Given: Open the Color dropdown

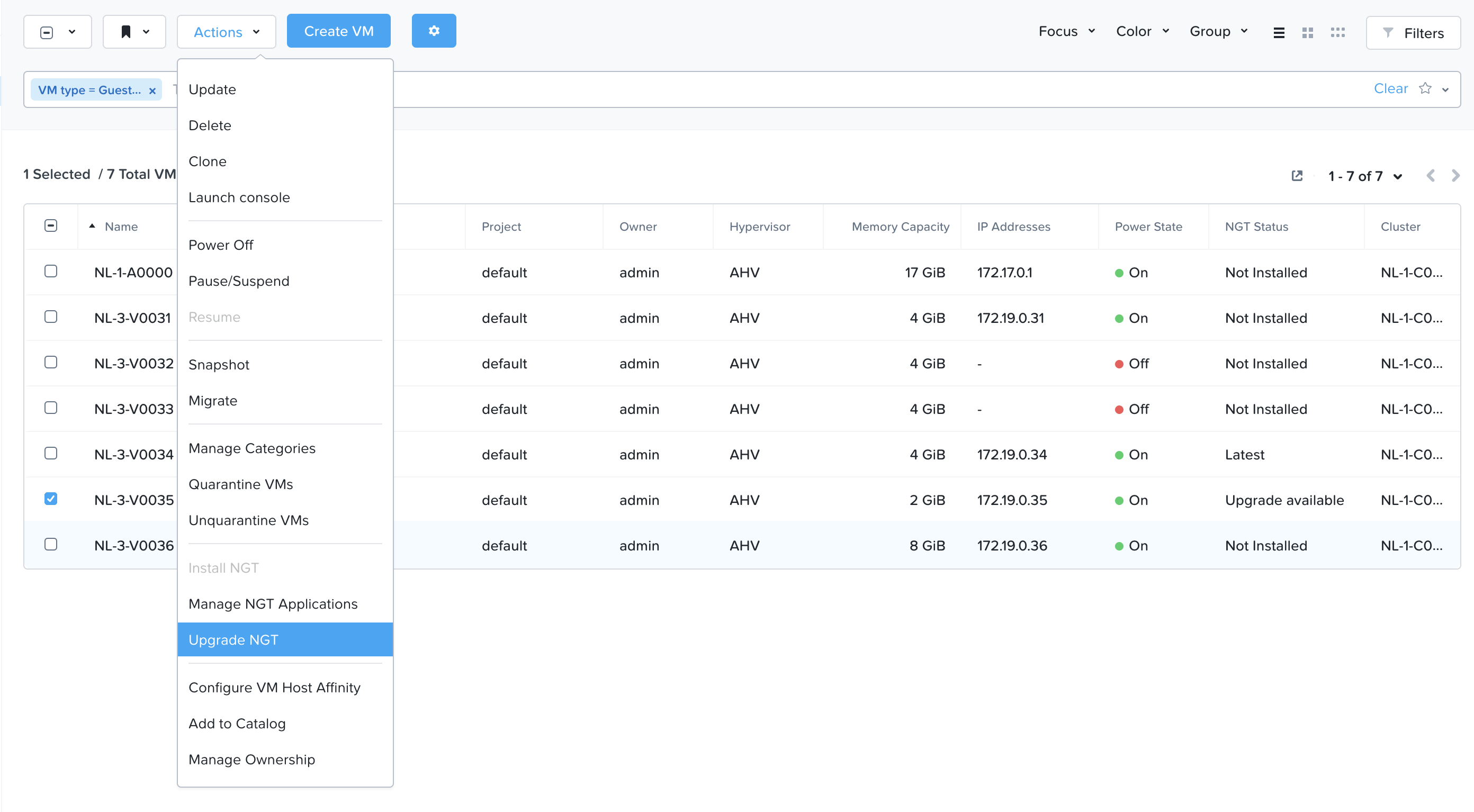Looking at the screenshot, I should point(1143,31).
